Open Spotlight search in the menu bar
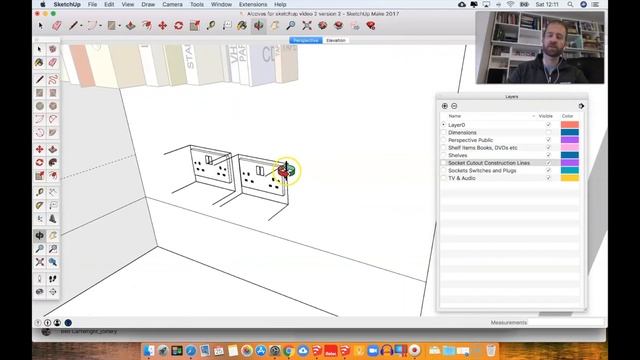 click(570, 4)
